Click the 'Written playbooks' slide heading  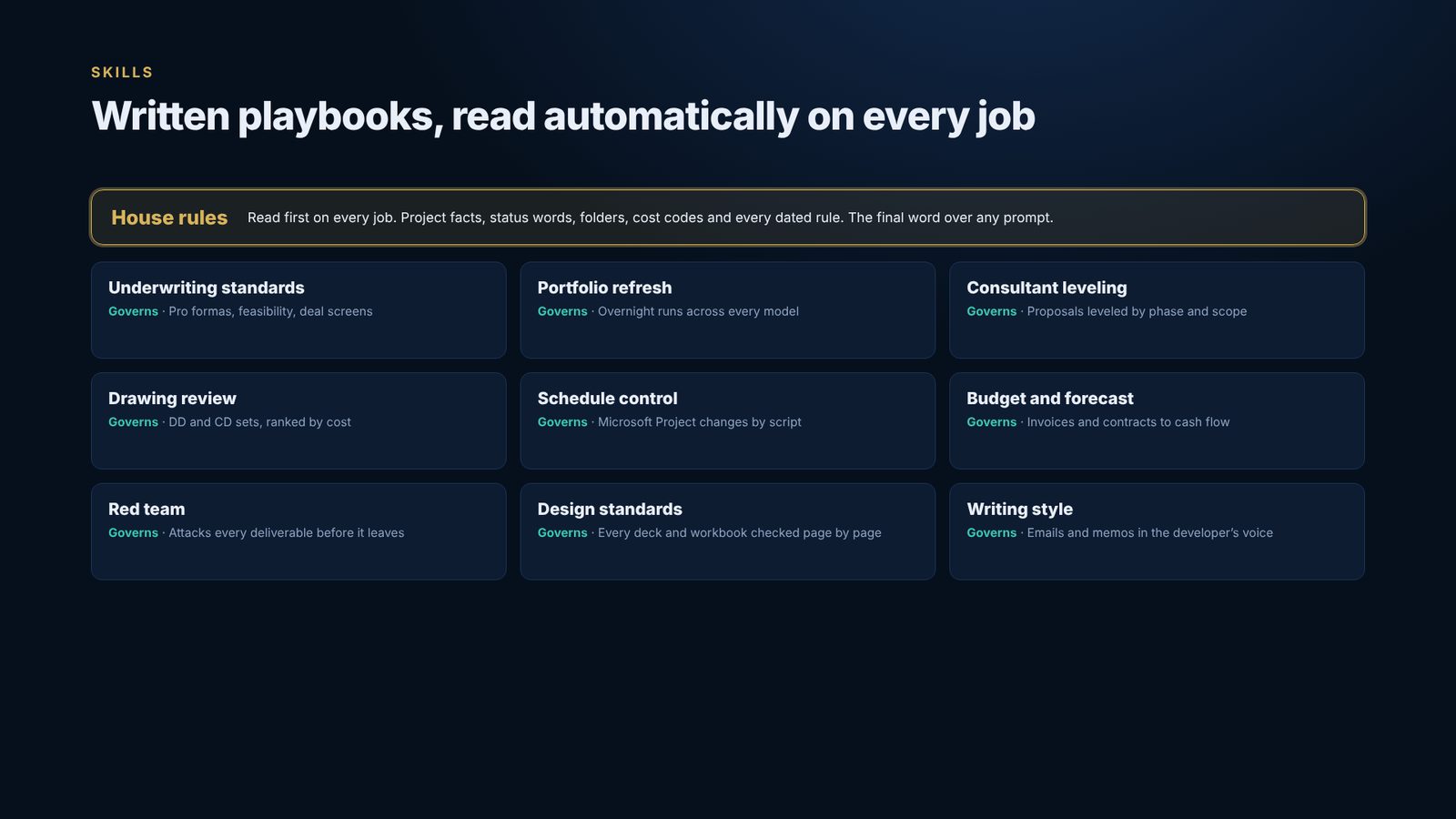pos(563,116)
